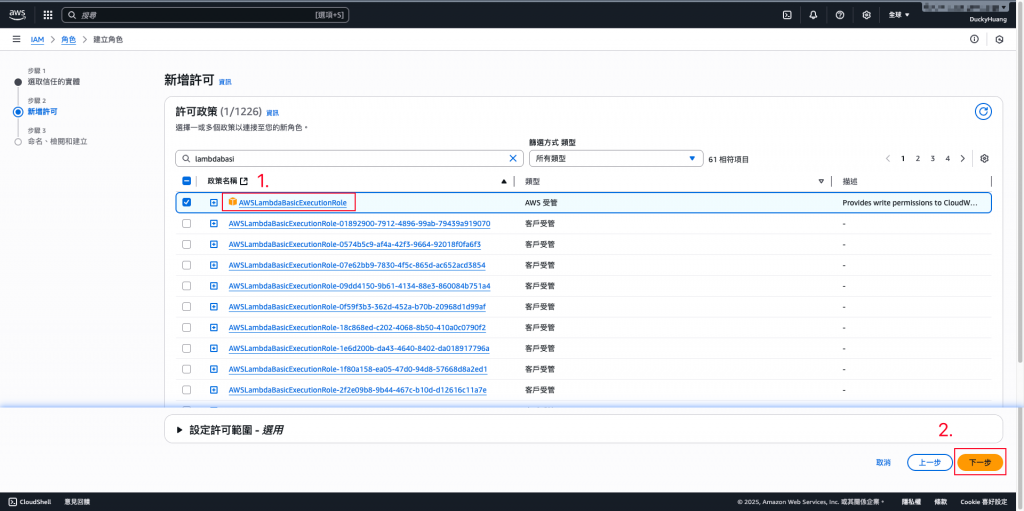Click 上一步 button
This screenshot has width=1024, height=511.
(929, 462)
